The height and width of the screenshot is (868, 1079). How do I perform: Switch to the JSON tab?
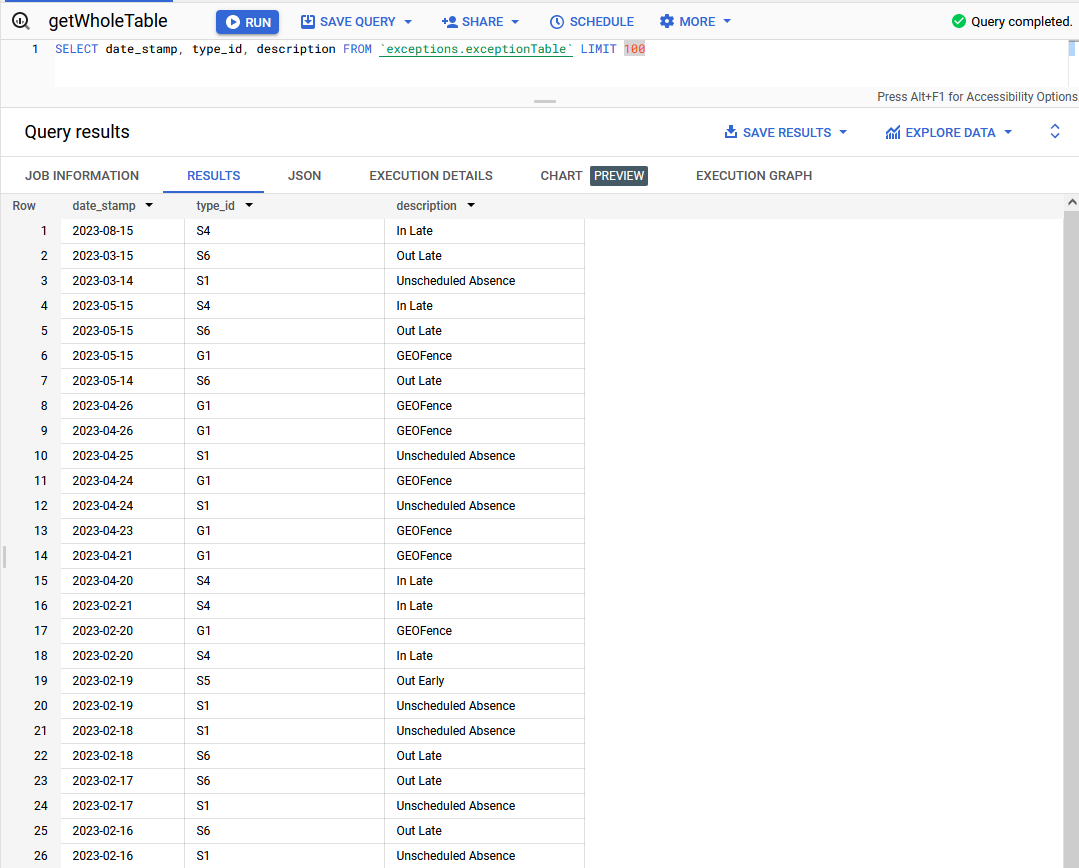point(304,175)
